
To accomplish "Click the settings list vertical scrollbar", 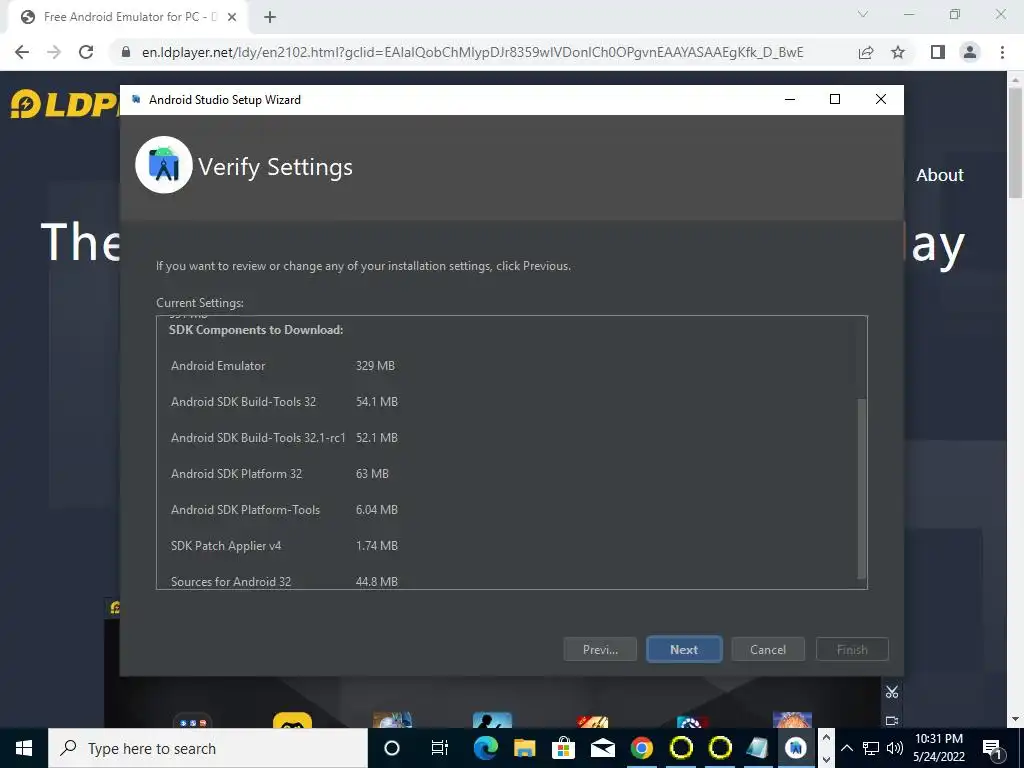I will point(861,488).
